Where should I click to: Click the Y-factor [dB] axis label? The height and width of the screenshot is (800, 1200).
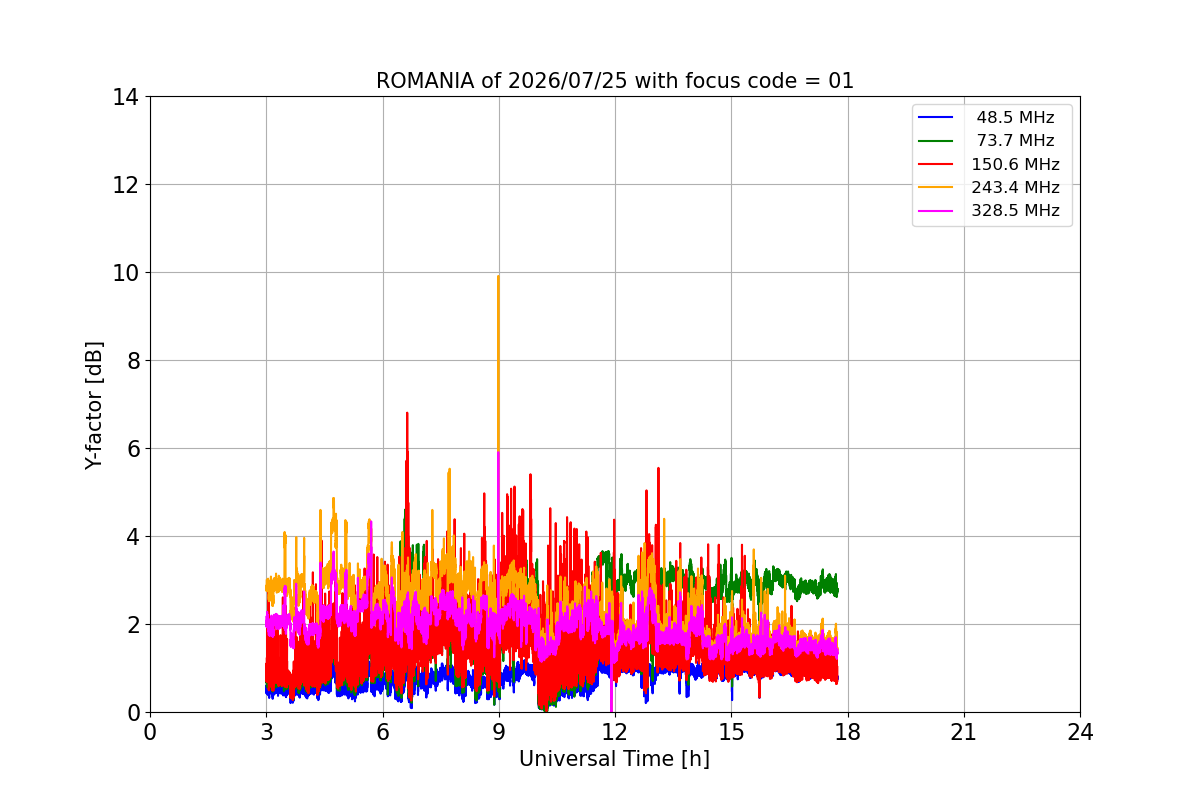pyautogui.click(x=94, y=404)
